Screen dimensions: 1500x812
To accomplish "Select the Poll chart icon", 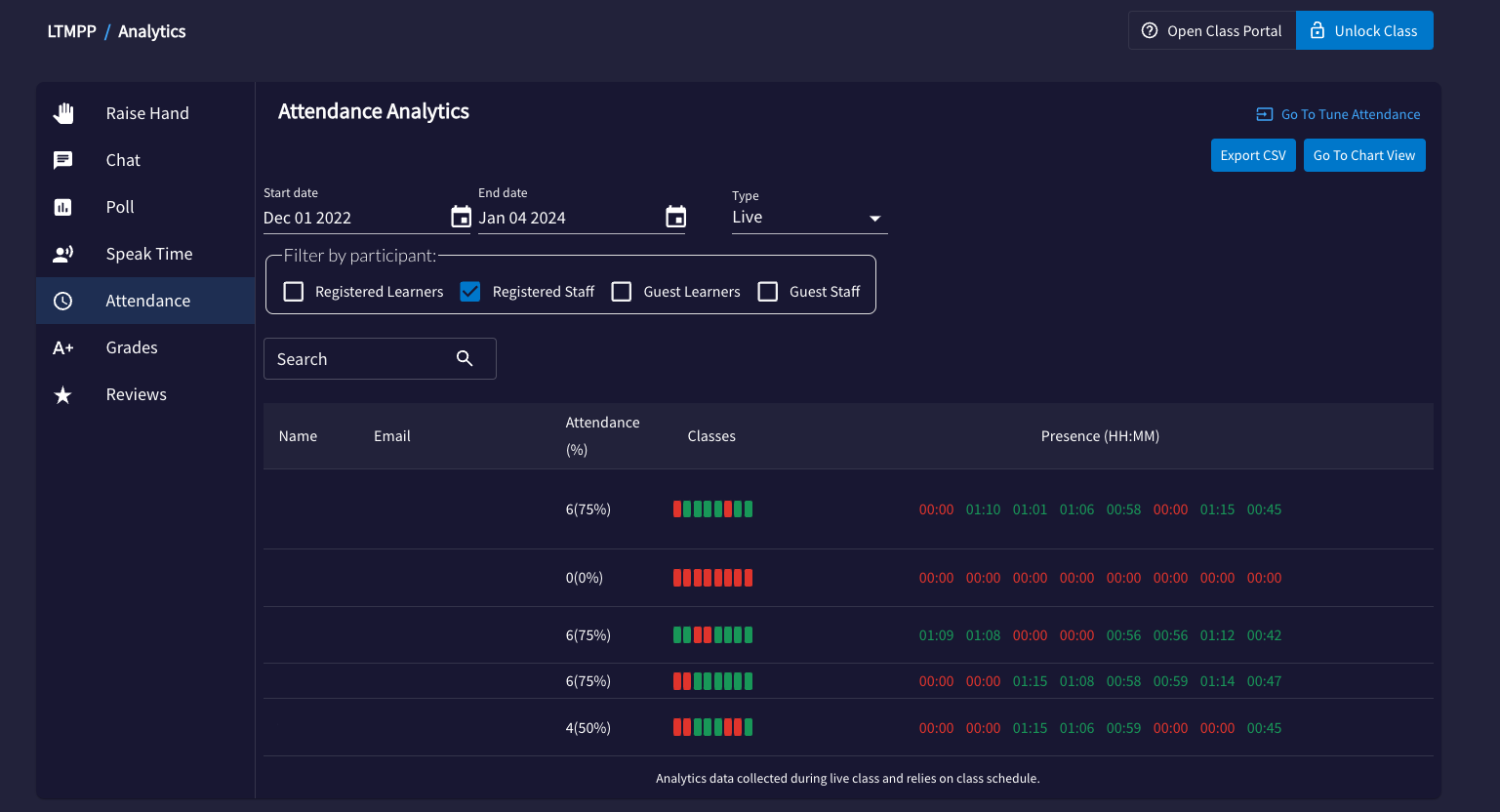I will [x=63, y=207].
